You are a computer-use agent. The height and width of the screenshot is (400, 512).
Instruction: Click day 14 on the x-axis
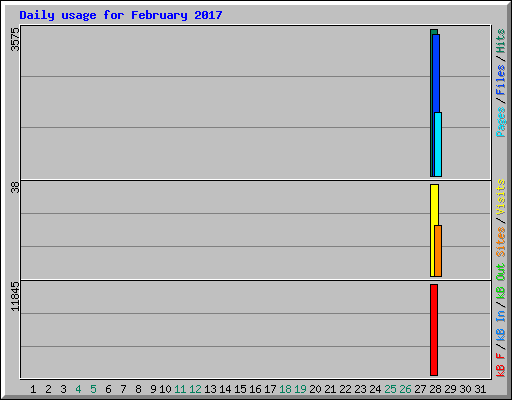[225, 389]
